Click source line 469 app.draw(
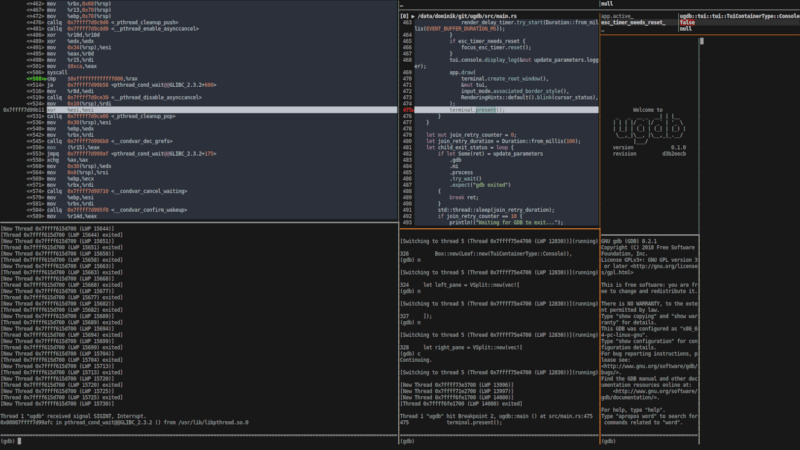 pyautogui.click(x=462, y=72)
